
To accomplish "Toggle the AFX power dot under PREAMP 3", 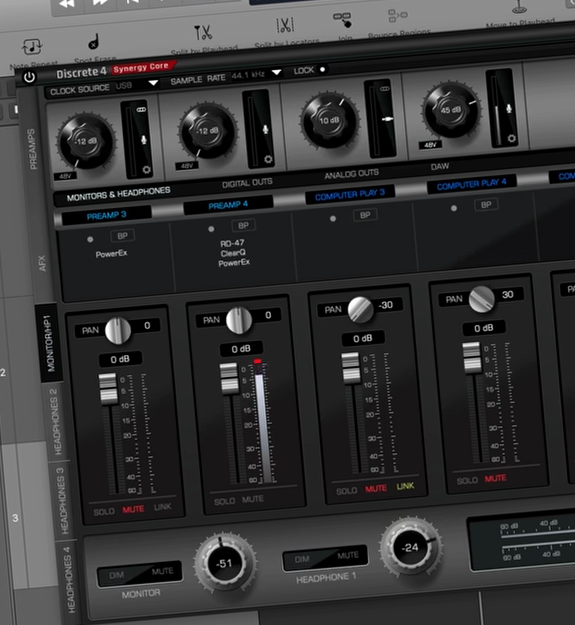I will tap(90, 239).
